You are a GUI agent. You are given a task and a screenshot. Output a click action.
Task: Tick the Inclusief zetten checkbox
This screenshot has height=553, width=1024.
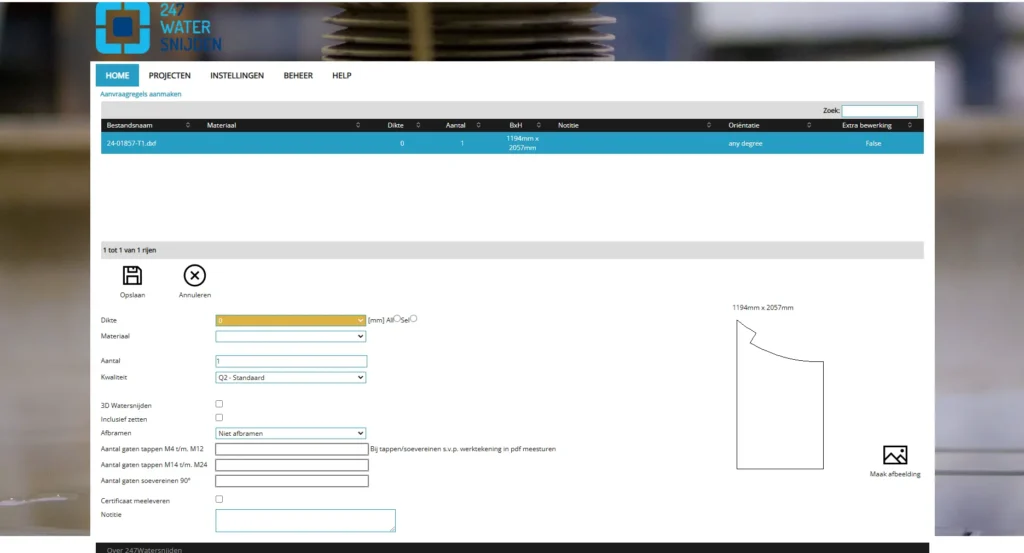[x=219, y=418]
